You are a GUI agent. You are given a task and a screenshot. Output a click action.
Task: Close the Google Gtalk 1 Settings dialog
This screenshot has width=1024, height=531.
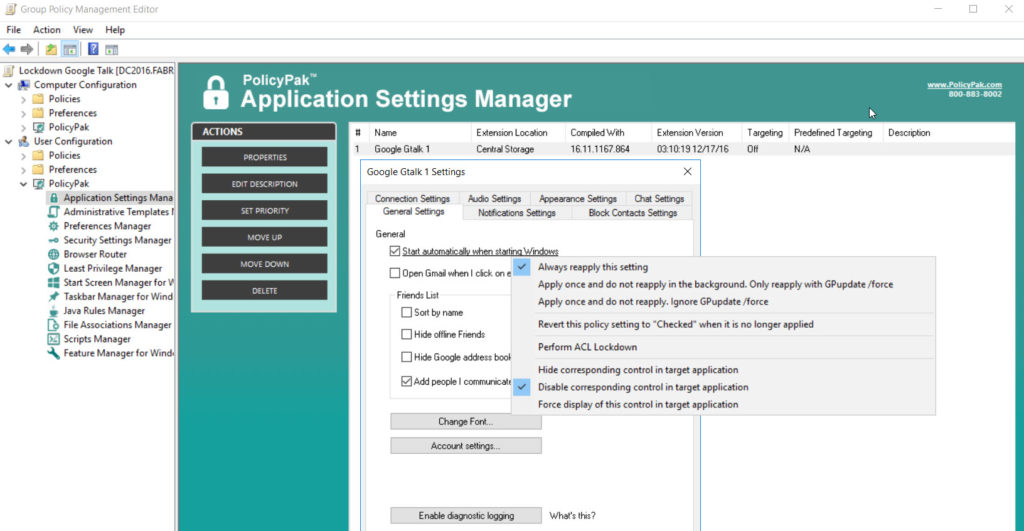coord(687,172)
